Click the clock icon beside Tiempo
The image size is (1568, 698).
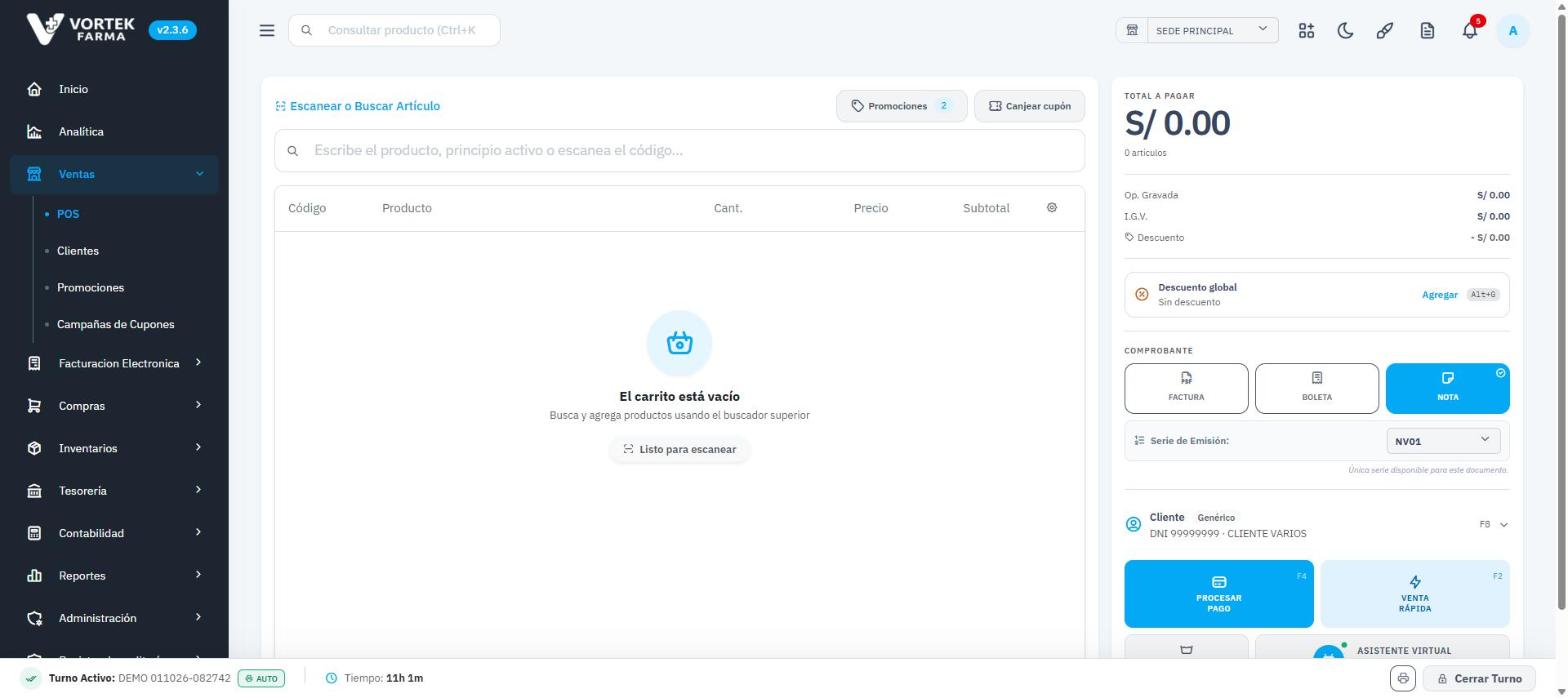(331, 678)
